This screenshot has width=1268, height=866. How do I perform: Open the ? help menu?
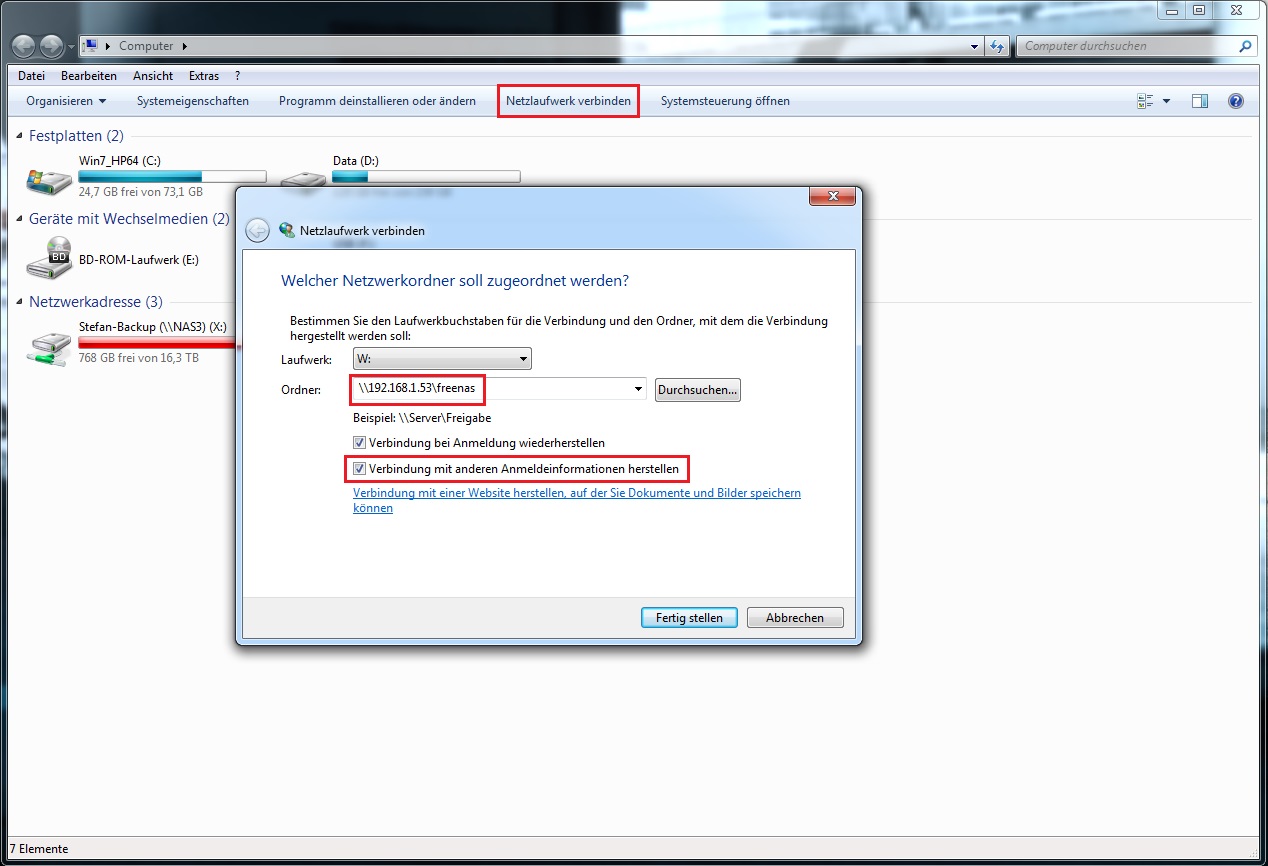pyautogui.click(x=237, y=76)
